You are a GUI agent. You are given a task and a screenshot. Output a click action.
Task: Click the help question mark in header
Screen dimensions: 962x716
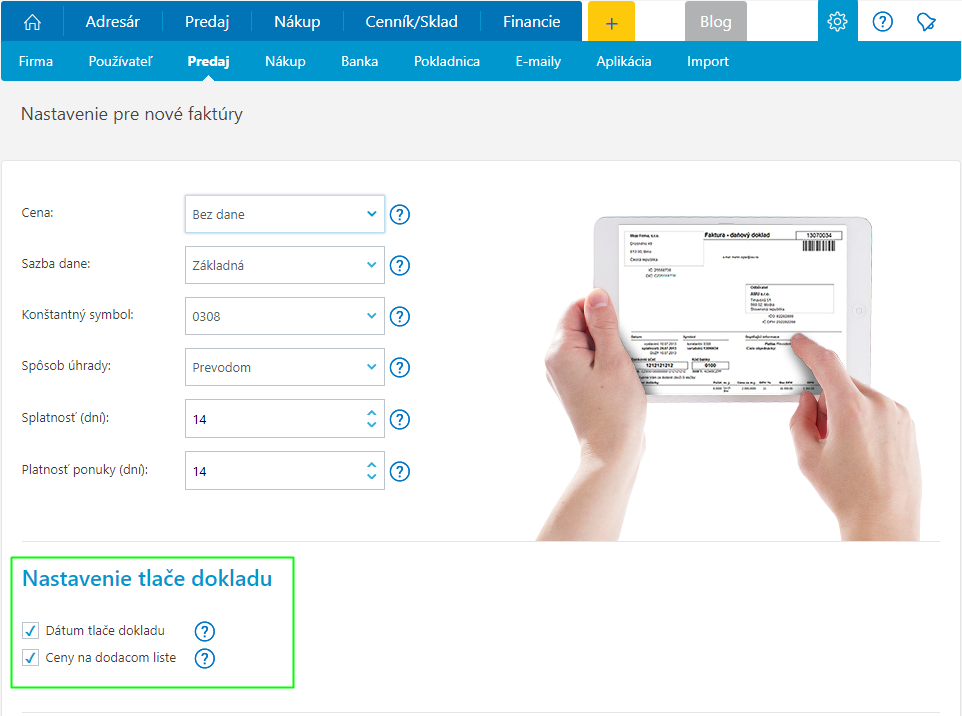point(882,22)
